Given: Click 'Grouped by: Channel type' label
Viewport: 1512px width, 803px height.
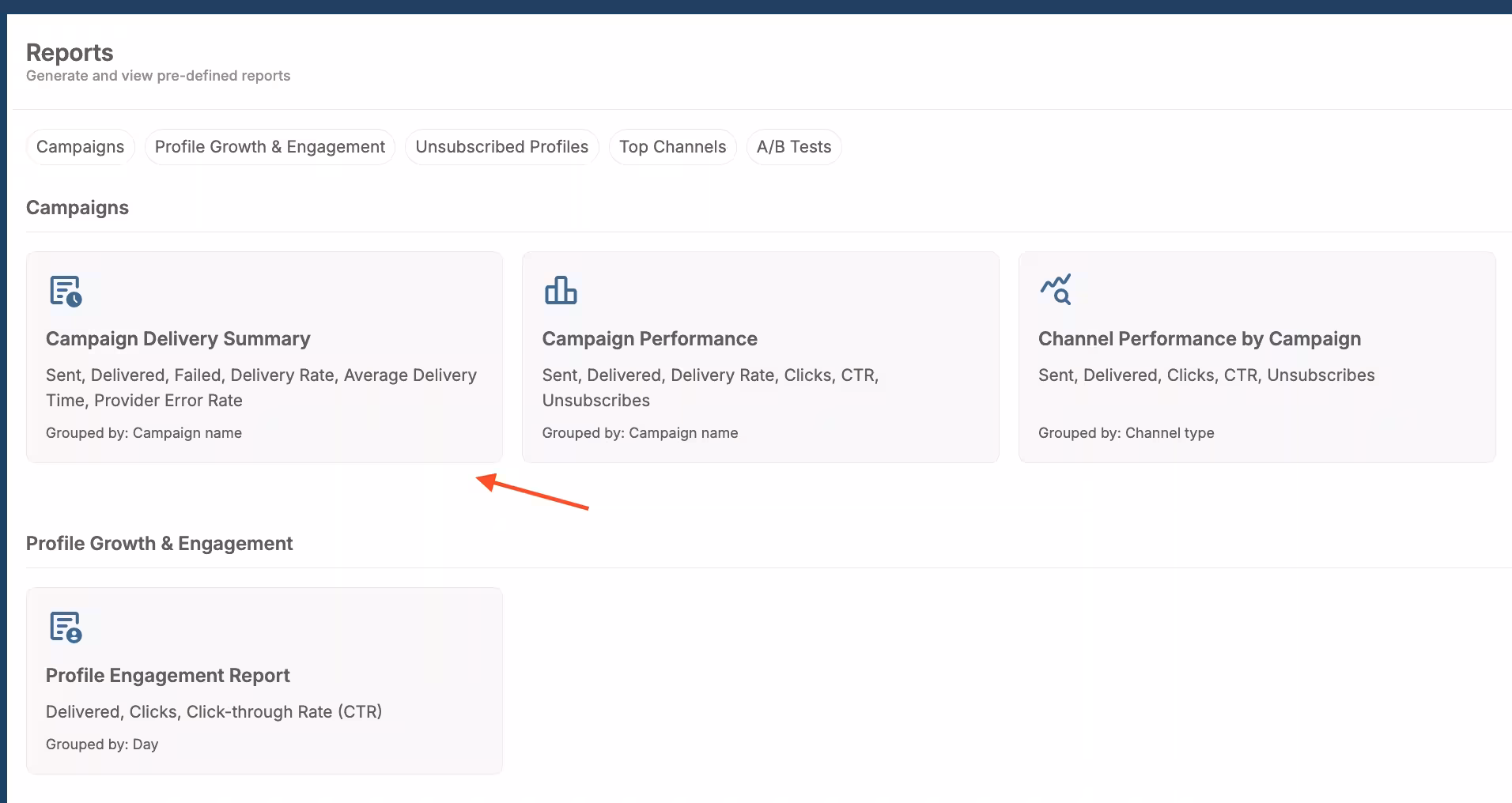Looking at the screenshot, I should 1126,432.
